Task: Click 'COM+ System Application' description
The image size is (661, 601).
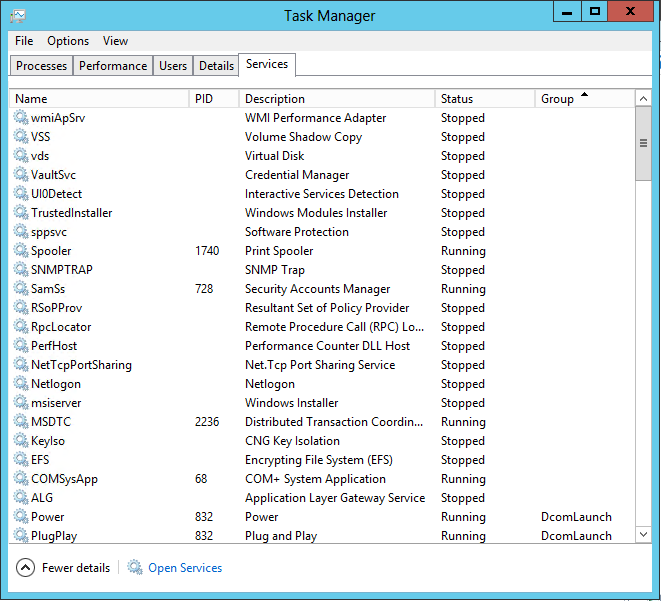Action: 315,479
